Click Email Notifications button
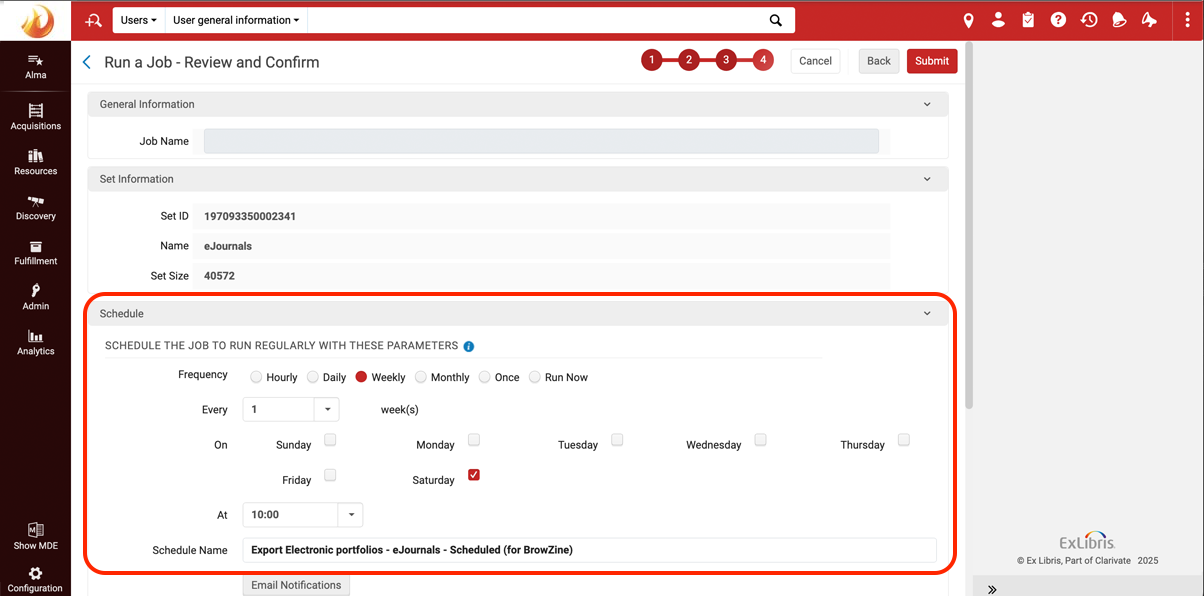Screen dimensions: 1204x596 tap(296, 585)
